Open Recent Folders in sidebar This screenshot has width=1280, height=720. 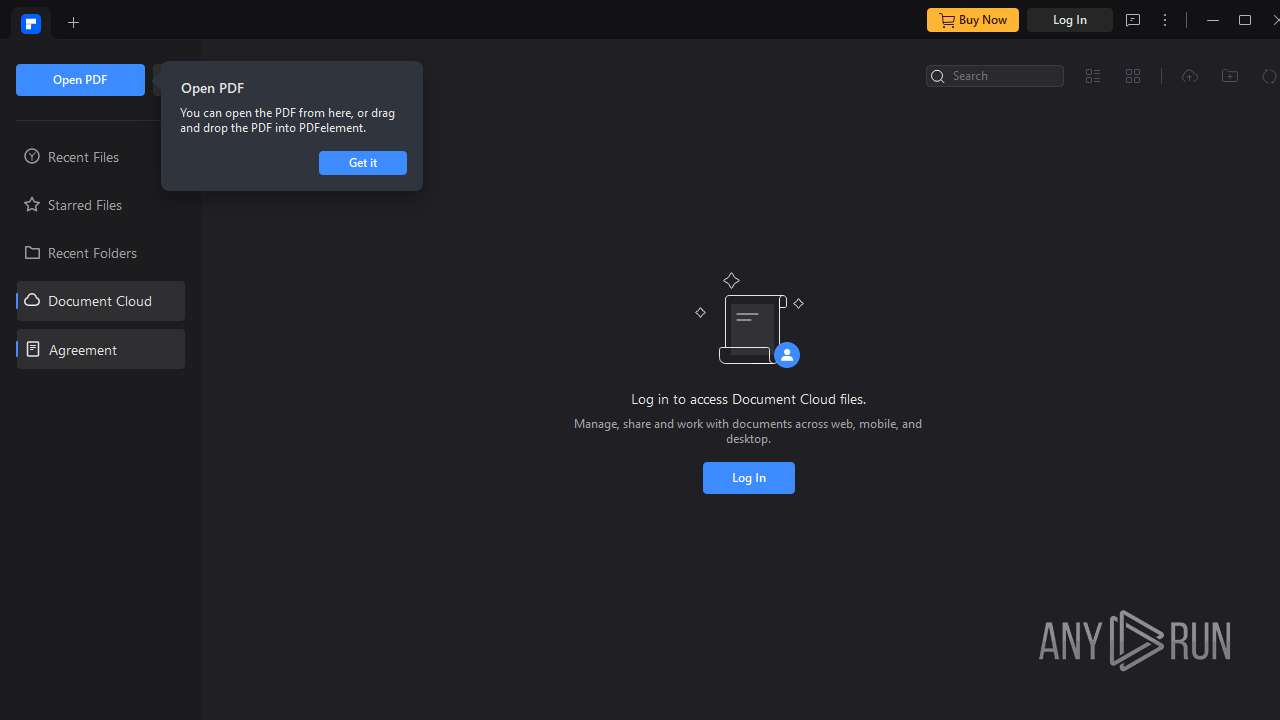[100, 253]
